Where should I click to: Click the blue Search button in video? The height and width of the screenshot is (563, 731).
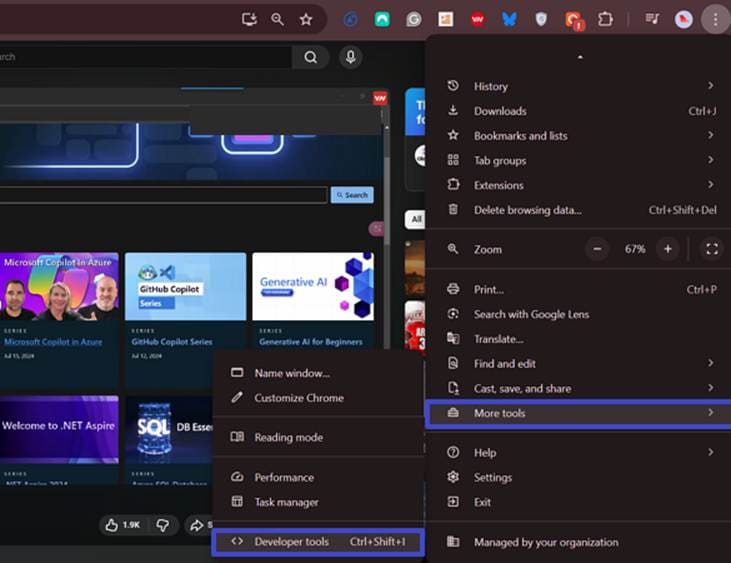[352, 195]
